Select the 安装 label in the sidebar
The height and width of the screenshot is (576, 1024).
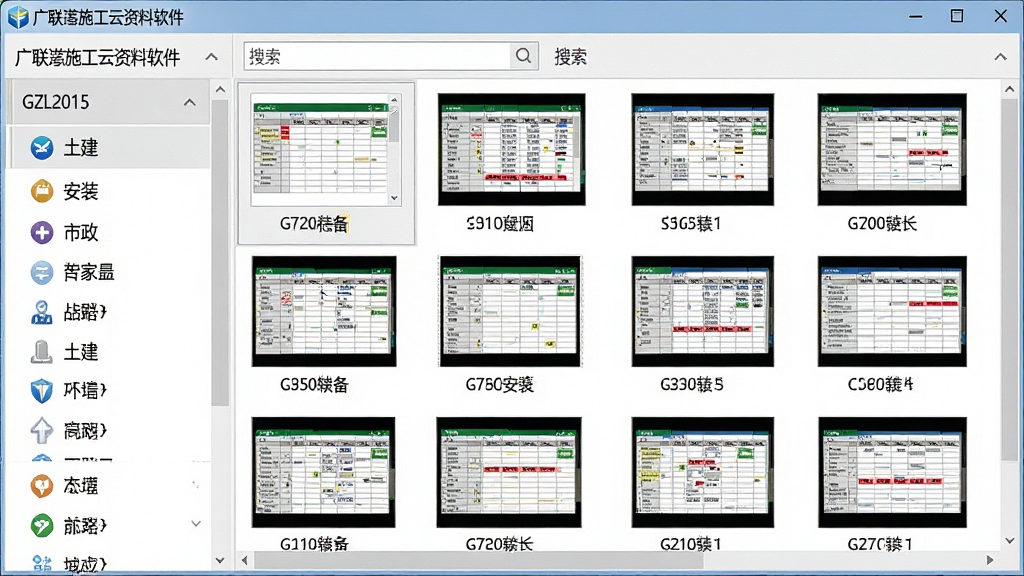coord(81,191)
